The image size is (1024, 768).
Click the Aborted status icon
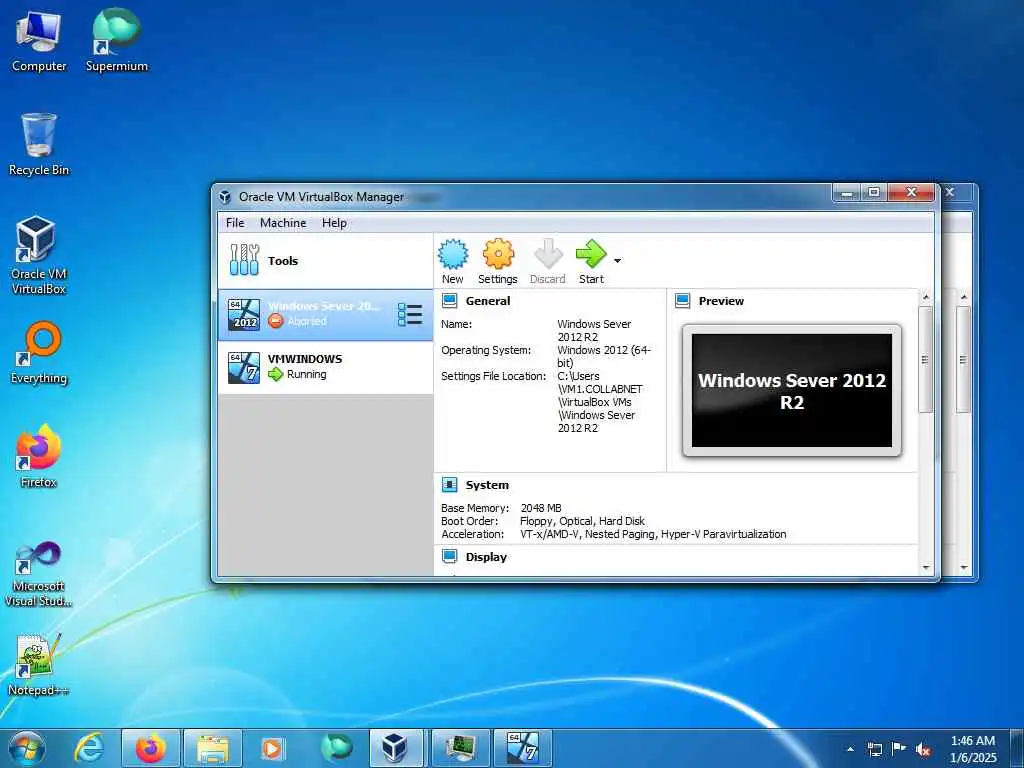pos(276,321)
